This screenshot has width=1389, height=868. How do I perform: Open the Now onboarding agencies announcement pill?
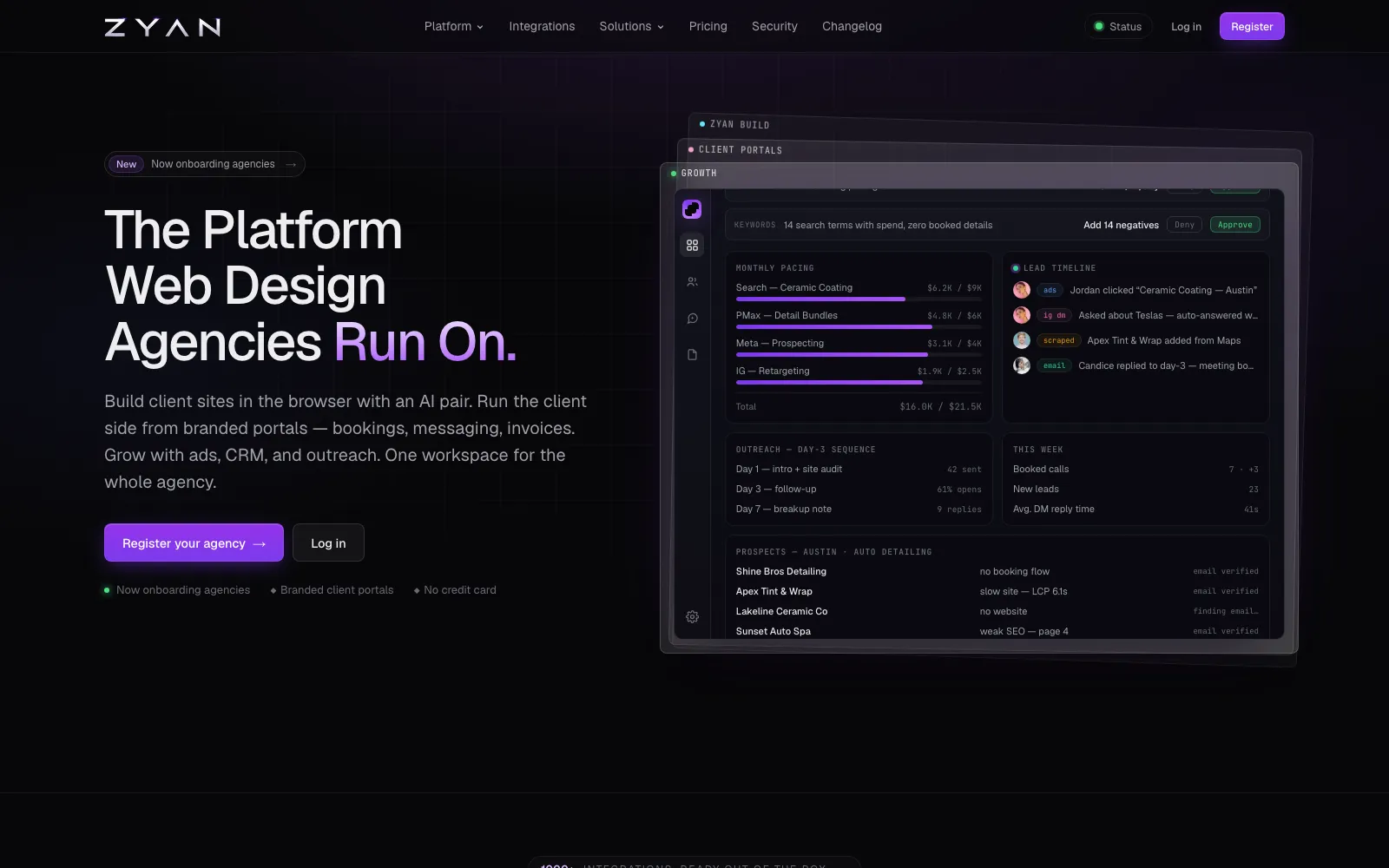(205, 164)
